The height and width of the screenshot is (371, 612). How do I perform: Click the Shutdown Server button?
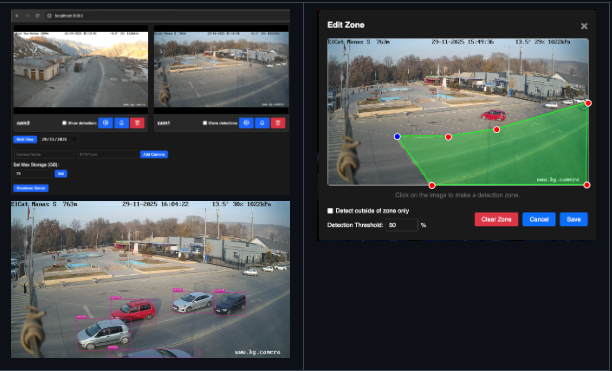31,188
